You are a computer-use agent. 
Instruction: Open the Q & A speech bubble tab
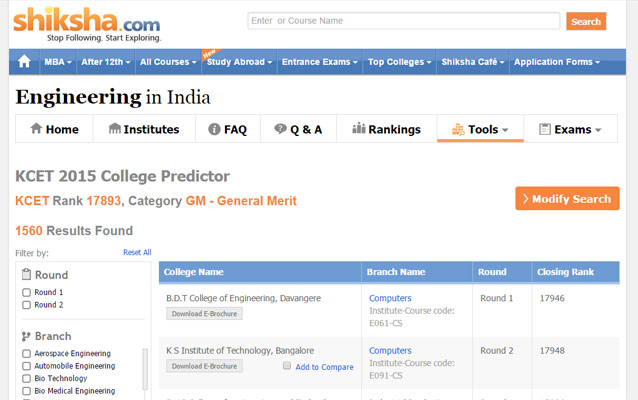tap(298, 129)
